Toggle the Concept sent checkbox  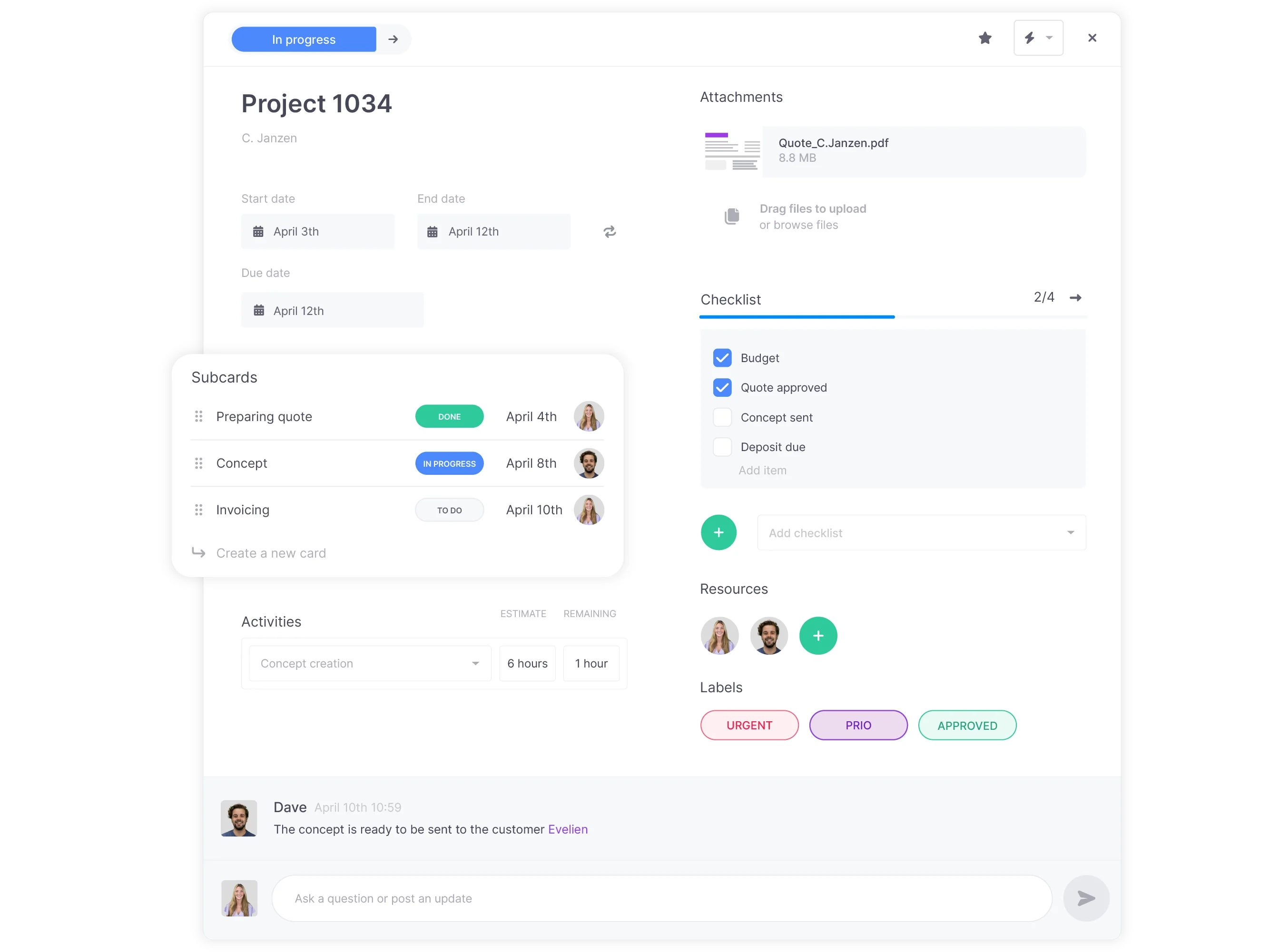point(723,417)
